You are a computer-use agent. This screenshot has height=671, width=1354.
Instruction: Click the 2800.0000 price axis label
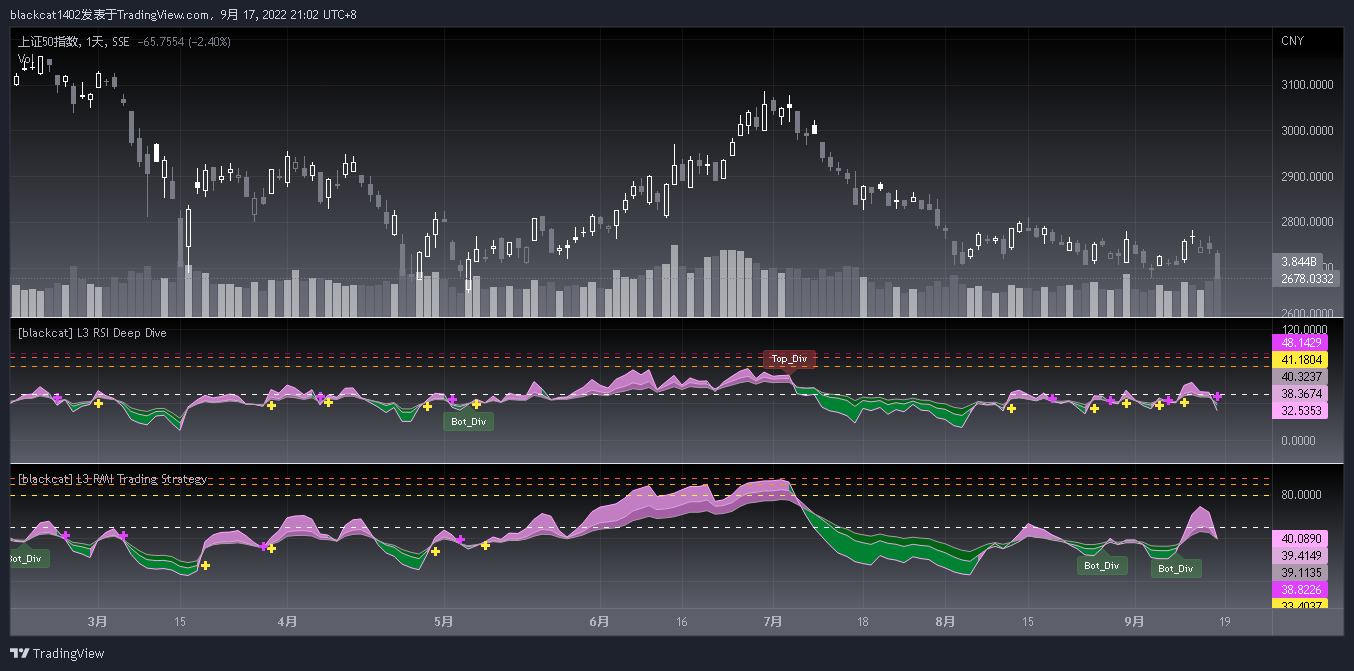(1306, 222)
